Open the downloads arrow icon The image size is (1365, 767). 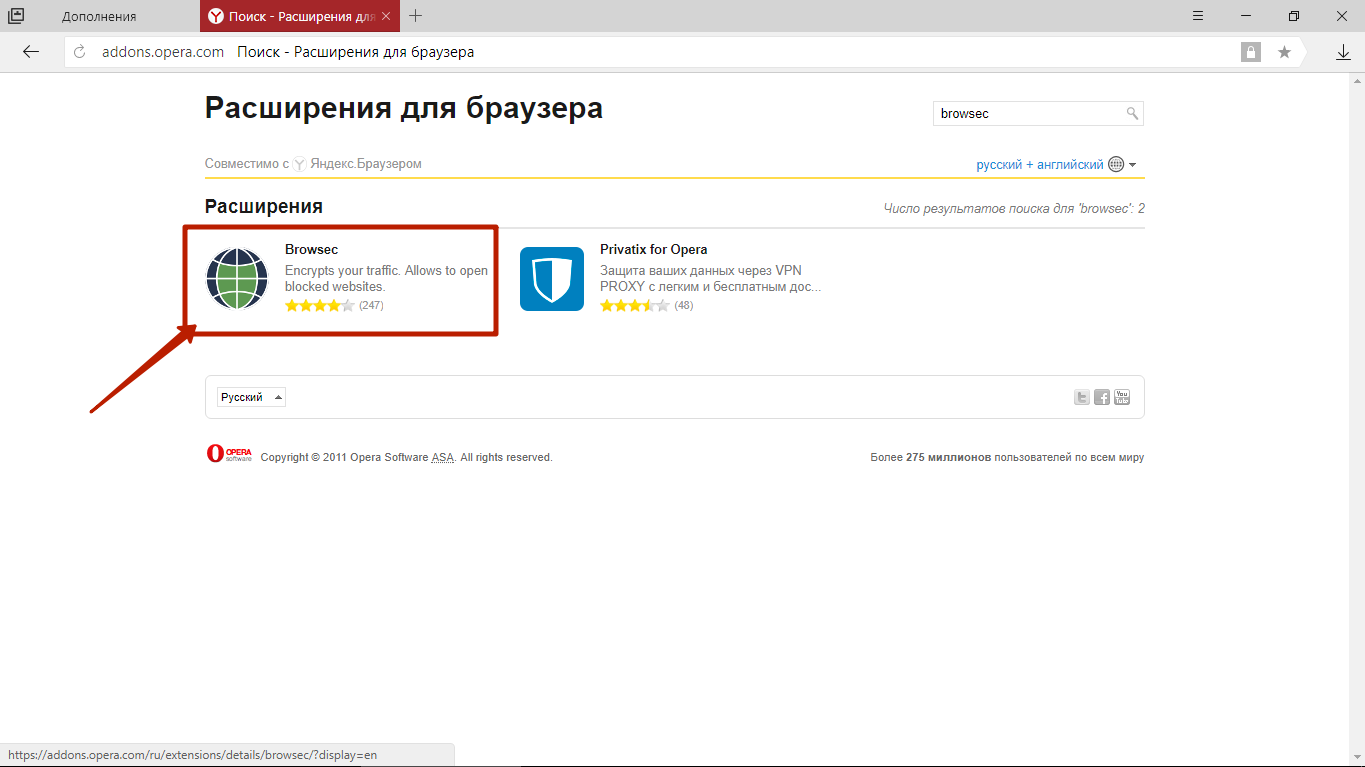coord(1343,52)
